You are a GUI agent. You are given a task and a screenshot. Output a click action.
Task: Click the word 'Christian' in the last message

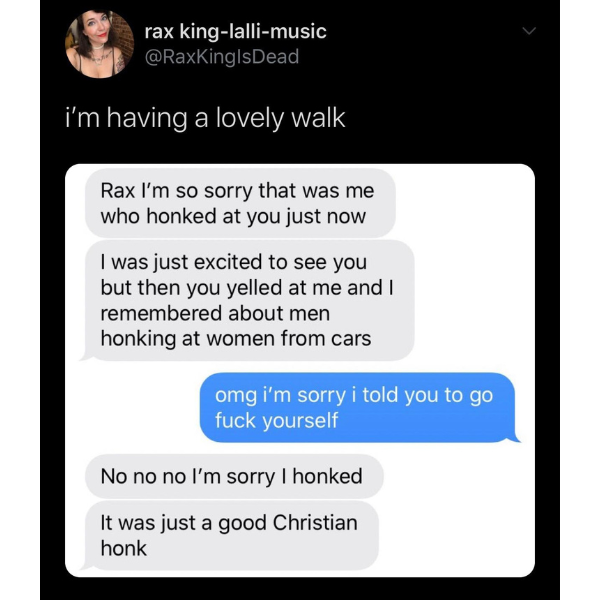[x=315, y=523]
